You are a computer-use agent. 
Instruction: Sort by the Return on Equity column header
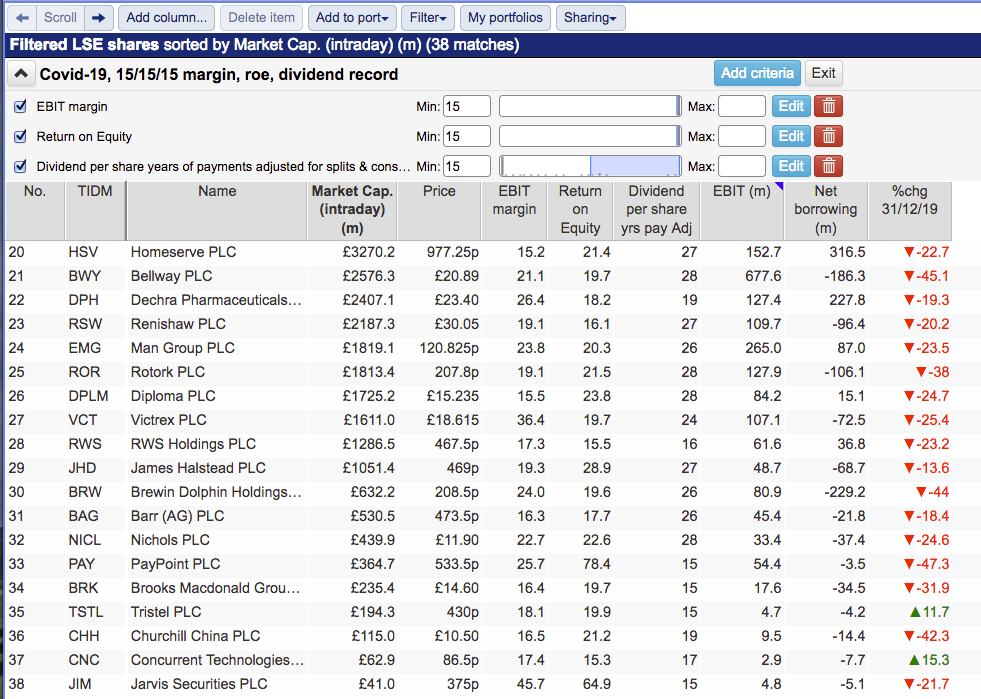tap(580, 210)
